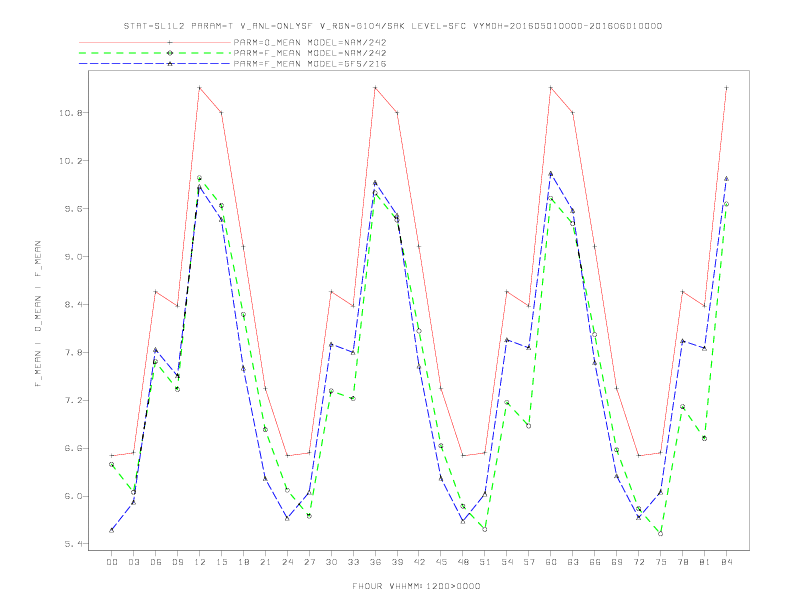Screen dimensions: 792x612
Task: Click green NAM circle marker at hour 84
Action: click(x=727, y=204)
